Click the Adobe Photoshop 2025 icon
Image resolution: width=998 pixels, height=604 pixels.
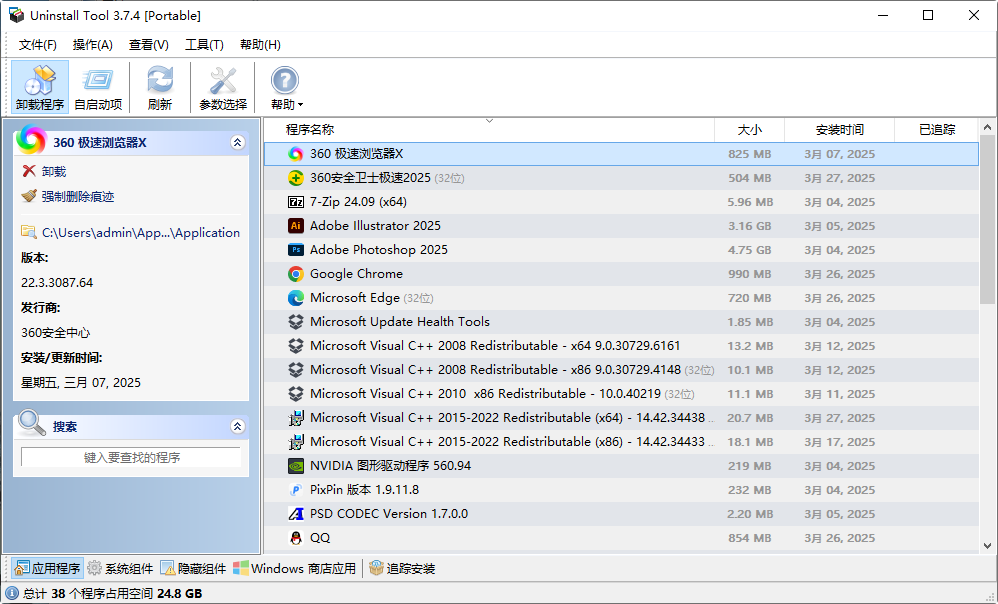point(295,250)
